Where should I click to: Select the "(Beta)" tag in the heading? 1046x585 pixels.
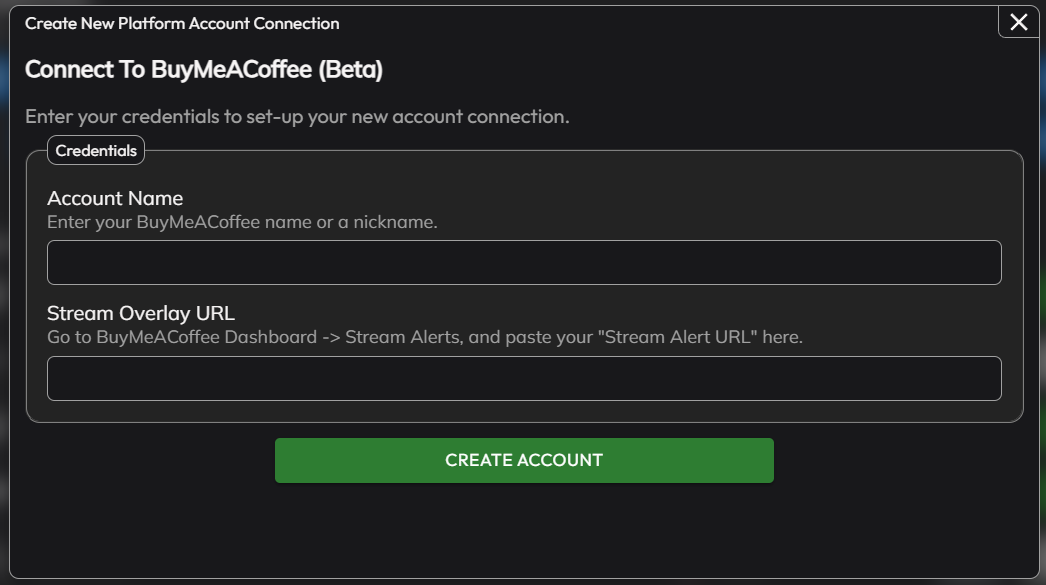point(350,69)
